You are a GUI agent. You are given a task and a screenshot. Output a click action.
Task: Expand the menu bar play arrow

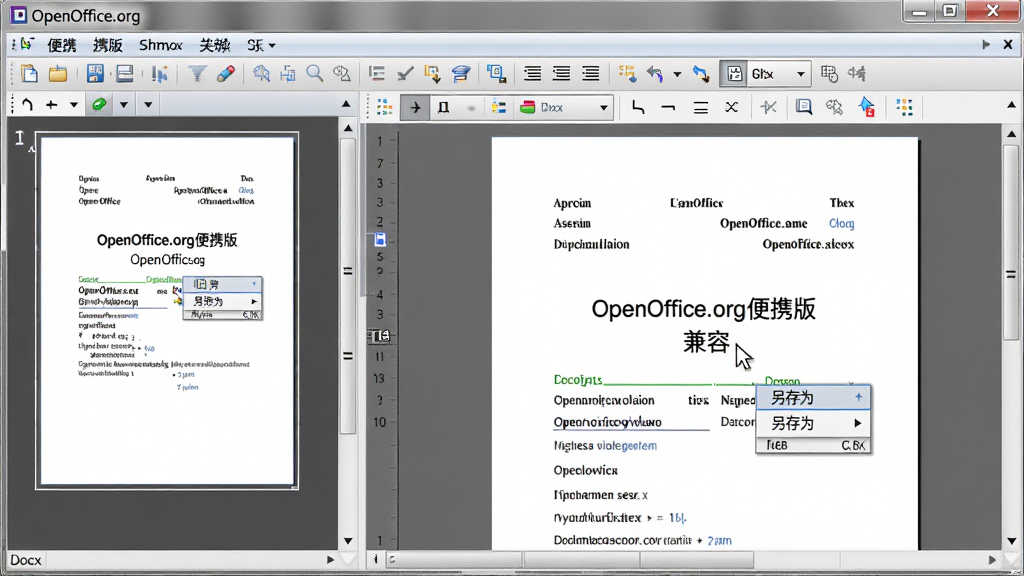pos(986,44)
